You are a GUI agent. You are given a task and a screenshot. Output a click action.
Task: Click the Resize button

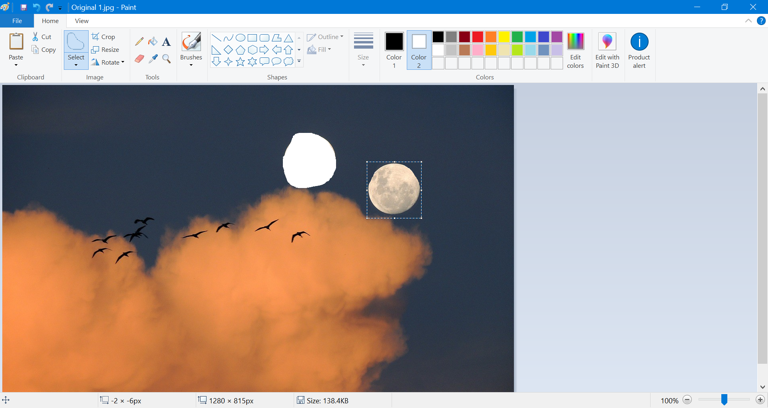[x=105, y=49]
